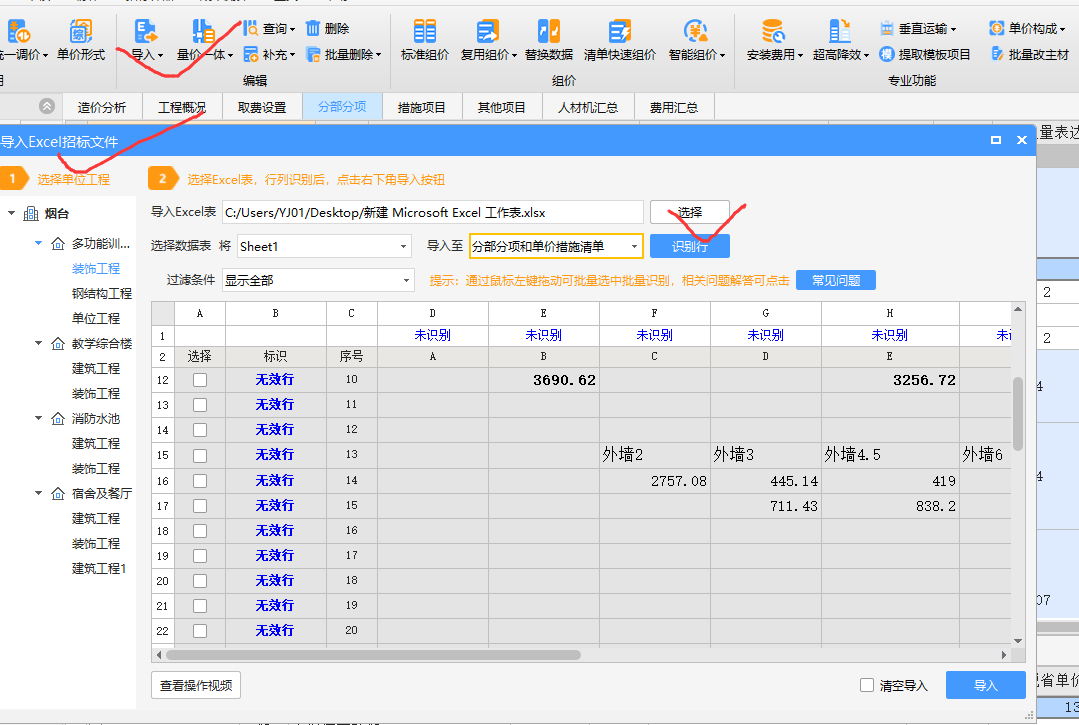1079x725 pixels.
Task: Open the 补充 supplement tool
Action: coord(269,54)
